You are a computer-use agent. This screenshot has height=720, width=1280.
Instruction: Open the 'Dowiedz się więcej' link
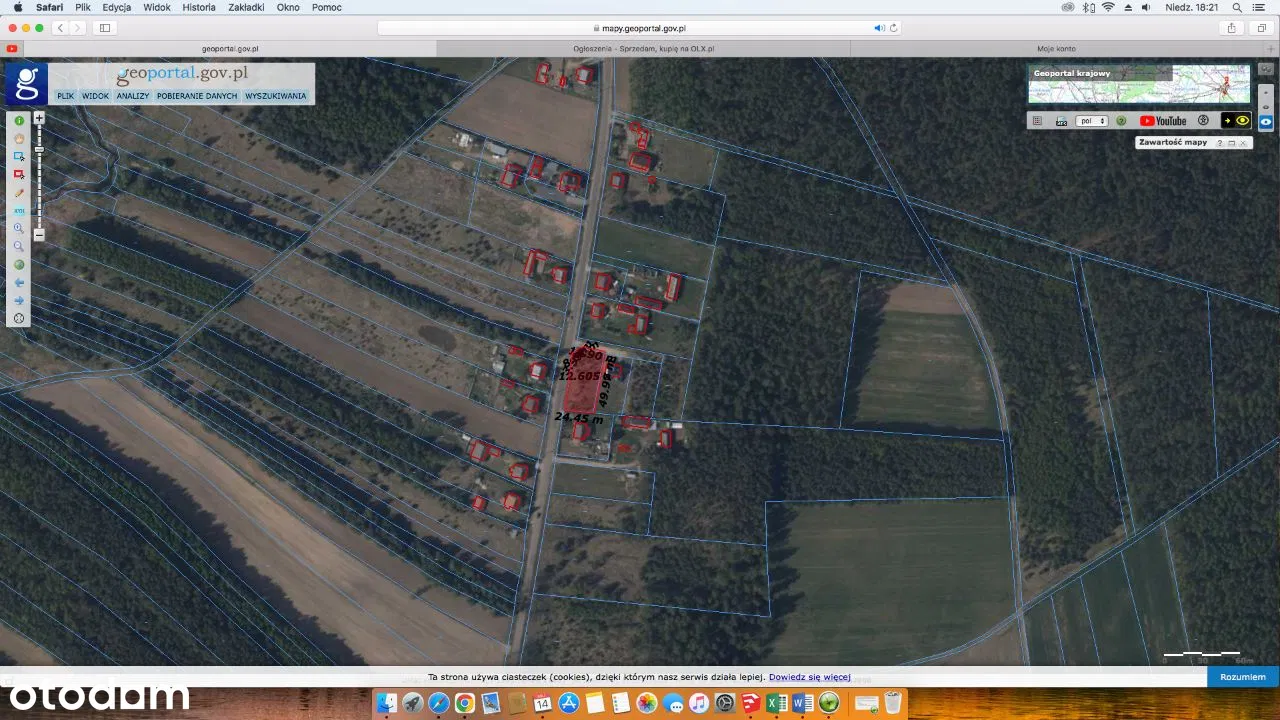809,677
